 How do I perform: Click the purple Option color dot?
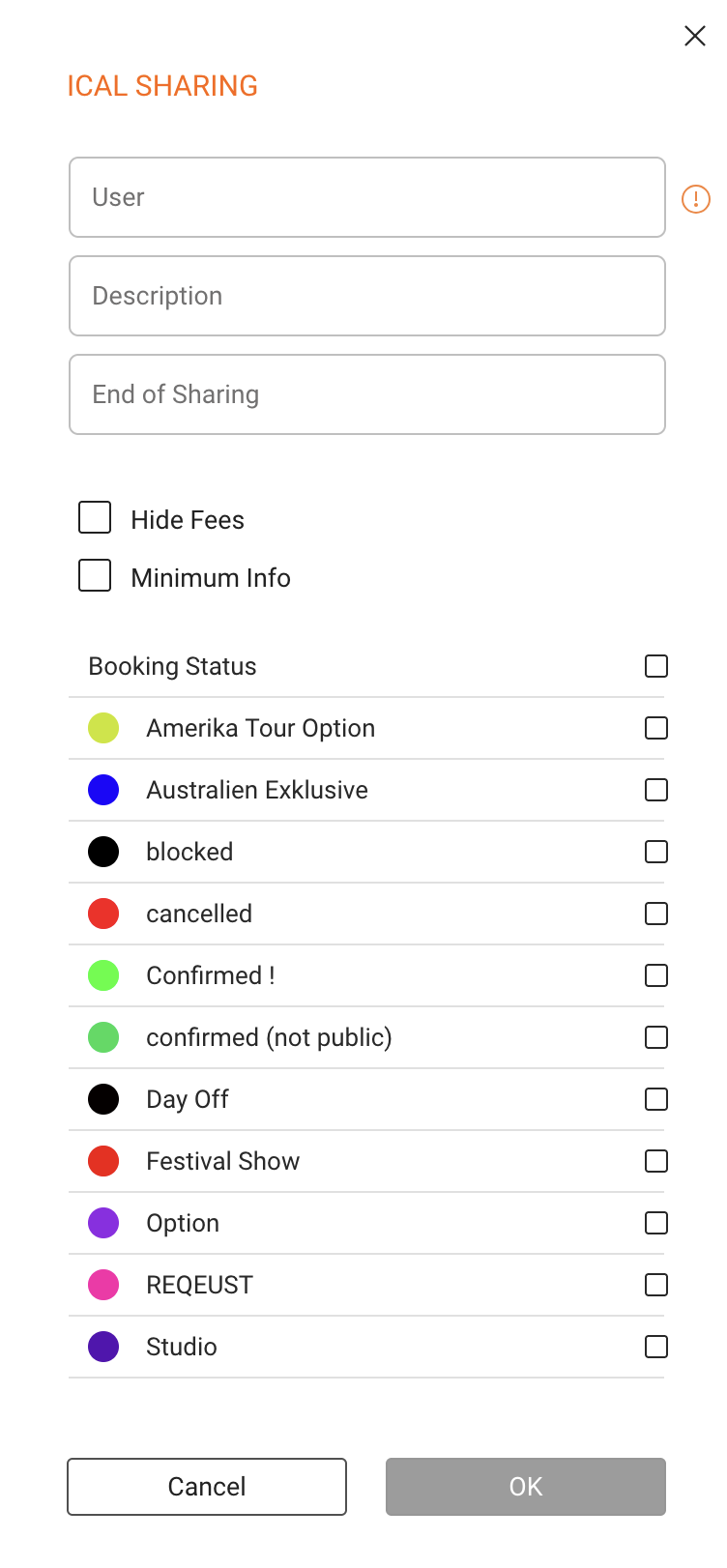pyautogui.click(x=103, y=1223)
